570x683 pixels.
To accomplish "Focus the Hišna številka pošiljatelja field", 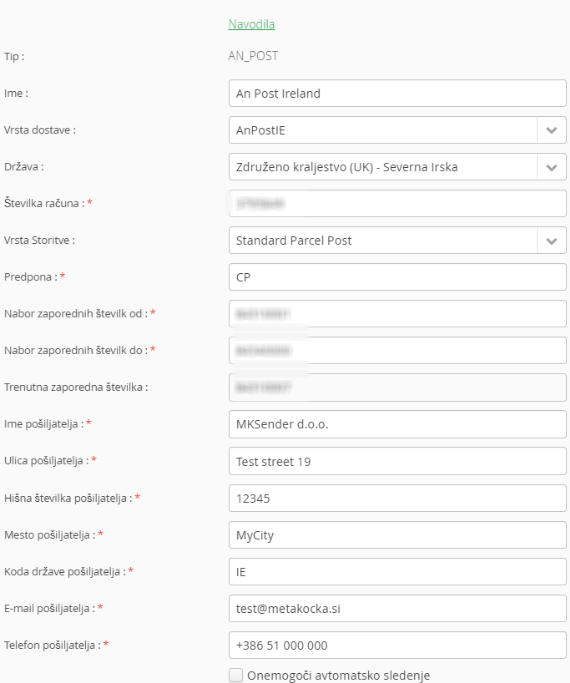I will pyautogui.click(x=398, y=498).
